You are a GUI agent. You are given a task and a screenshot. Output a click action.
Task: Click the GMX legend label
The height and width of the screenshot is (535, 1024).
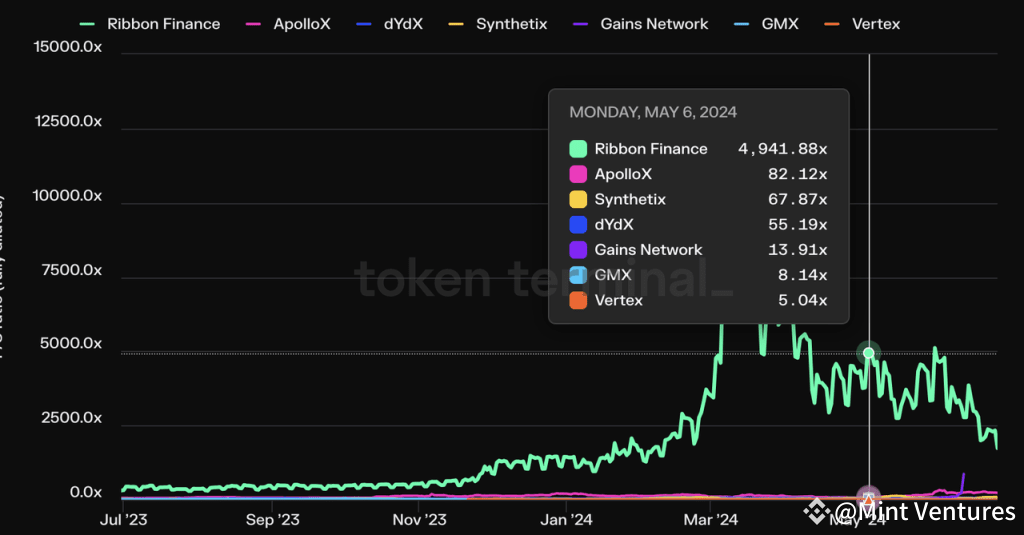(778, 23)
